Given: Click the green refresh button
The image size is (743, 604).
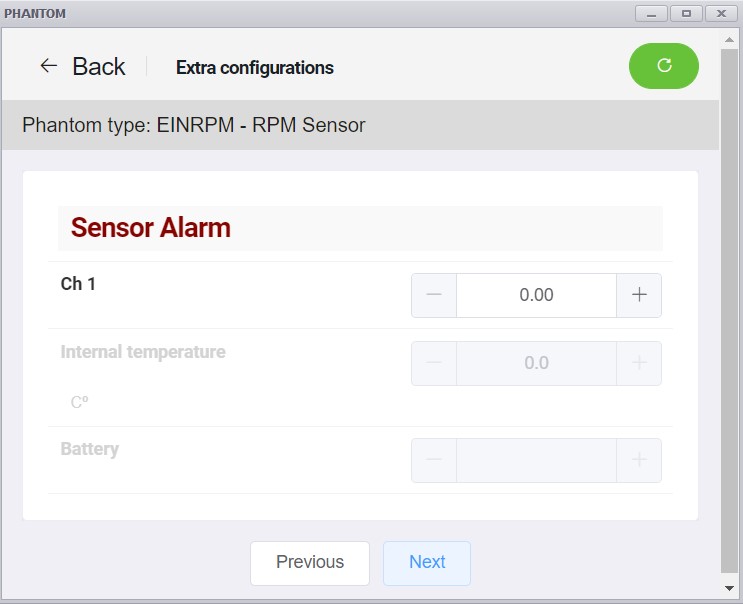Looking at the screenshot, I should 663,66.
